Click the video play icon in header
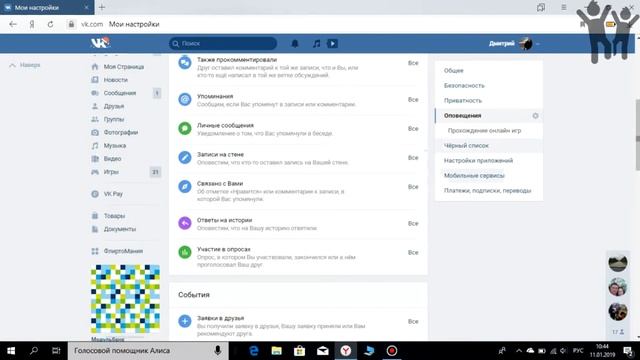This screenshot has height=360, width=640. pyautogui.click(x=332, y=43)
